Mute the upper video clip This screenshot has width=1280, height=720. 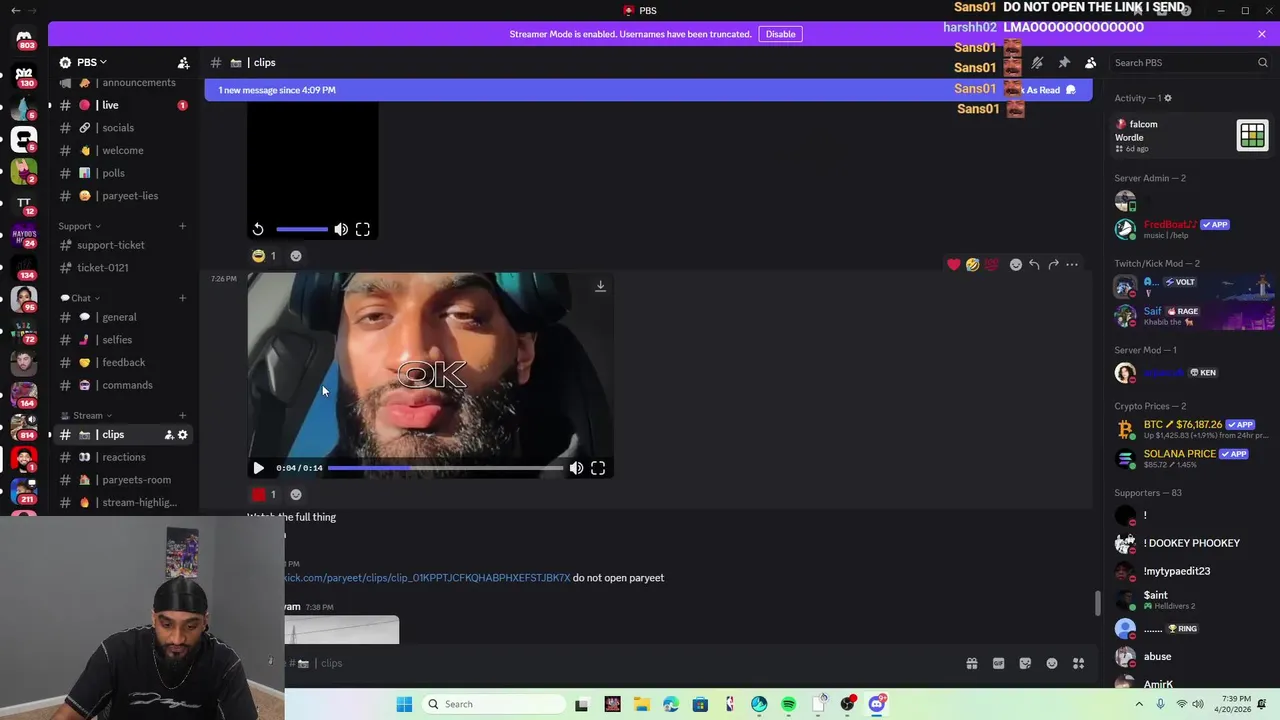(x=341, y=230)
